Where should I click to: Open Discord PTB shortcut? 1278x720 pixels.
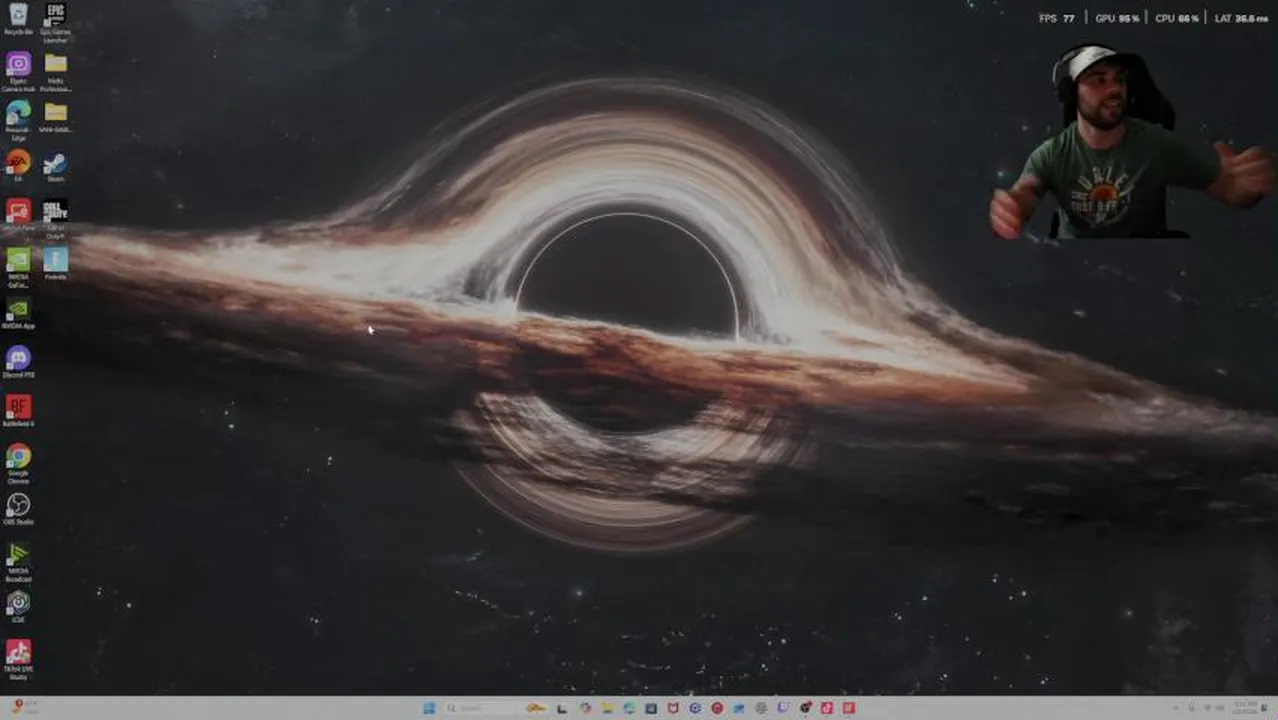coord(18,362)
